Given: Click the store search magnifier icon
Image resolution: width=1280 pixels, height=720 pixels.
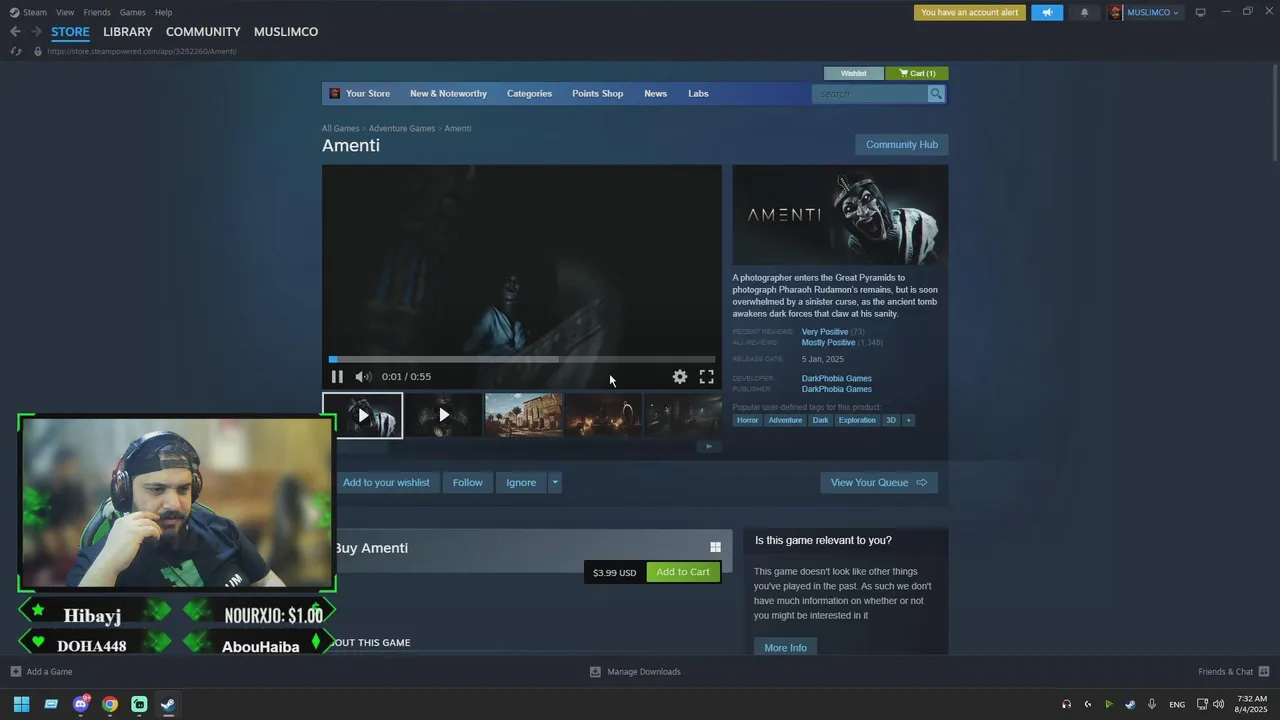Looking at the screenshot, I should pos(936,94).
